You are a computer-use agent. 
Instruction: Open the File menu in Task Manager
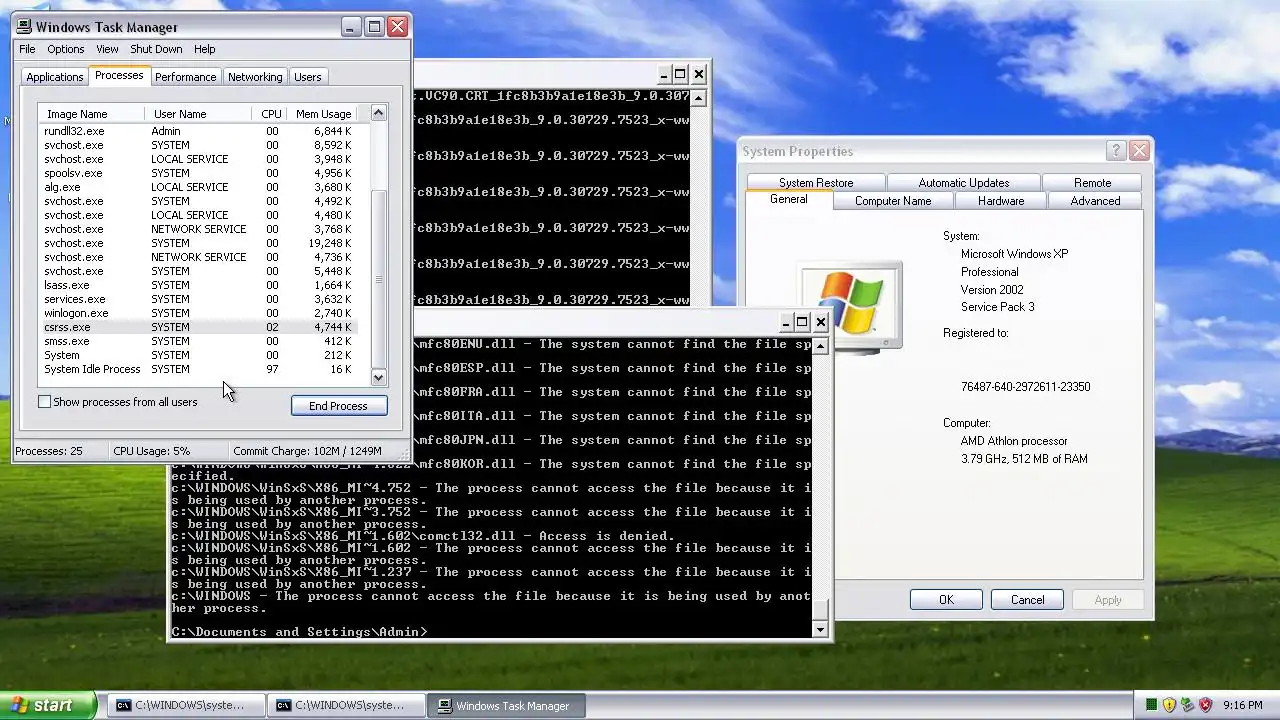pyautogui.click(x=27, y=49)
